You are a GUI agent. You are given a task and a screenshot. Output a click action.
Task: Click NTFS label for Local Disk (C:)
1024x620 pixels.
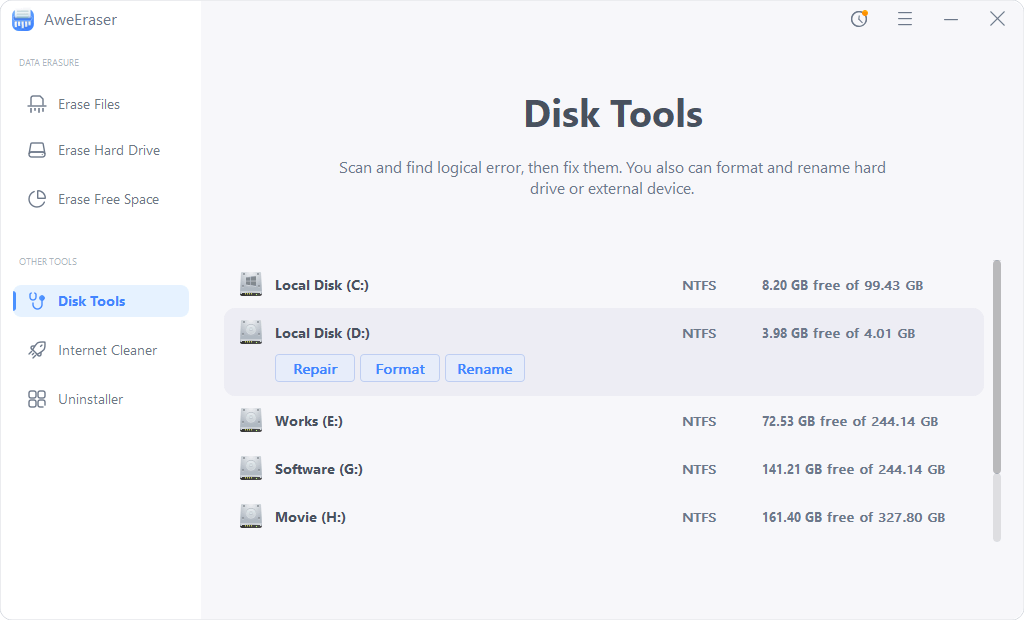pos(699,286)
